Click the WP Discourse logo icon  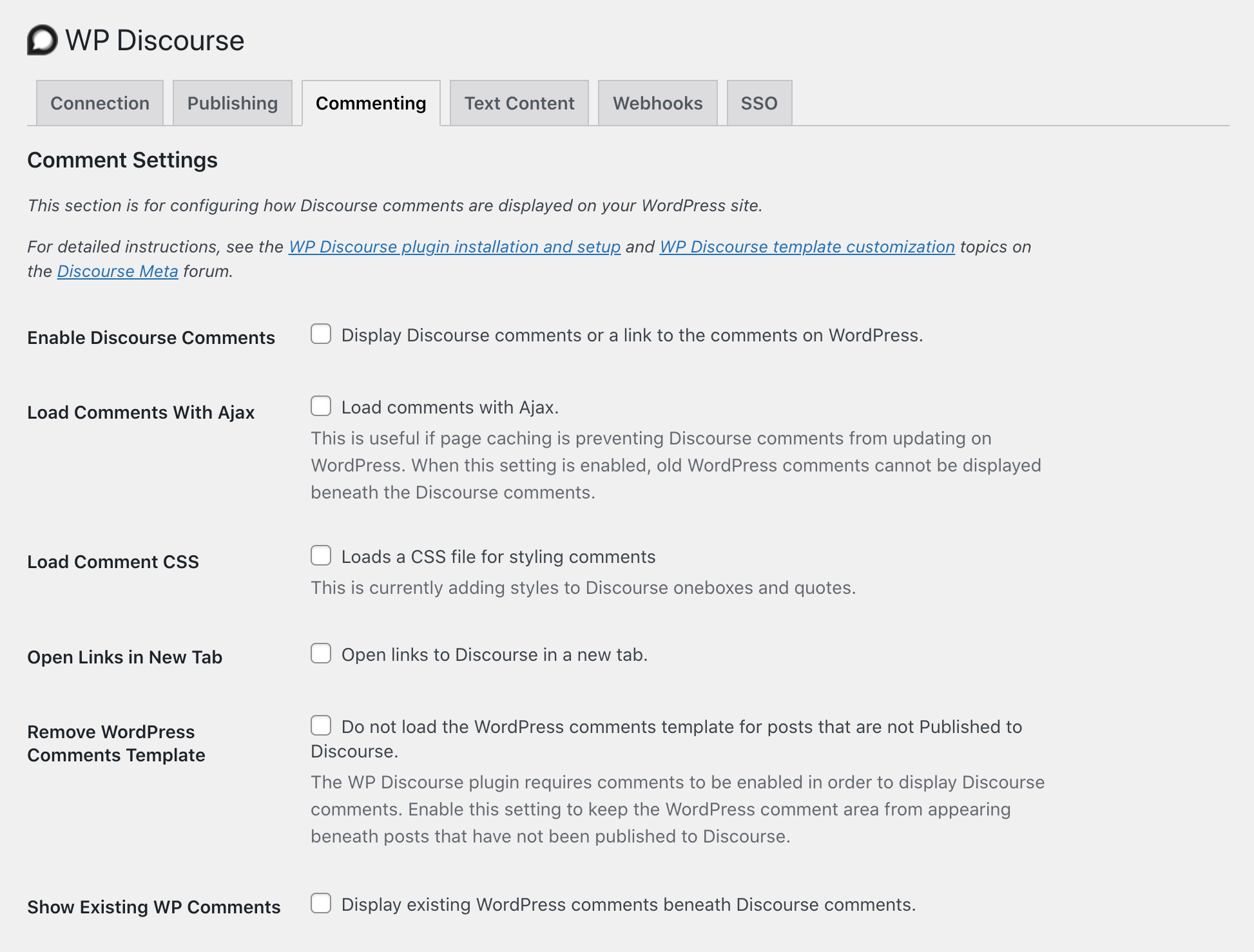(43, 41)
